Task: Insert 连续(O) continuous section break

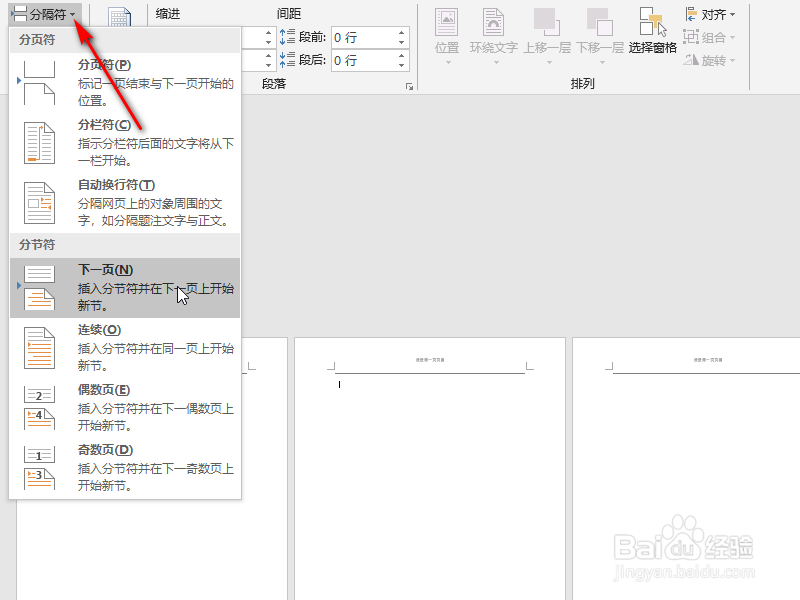Action: pos(125,348)
